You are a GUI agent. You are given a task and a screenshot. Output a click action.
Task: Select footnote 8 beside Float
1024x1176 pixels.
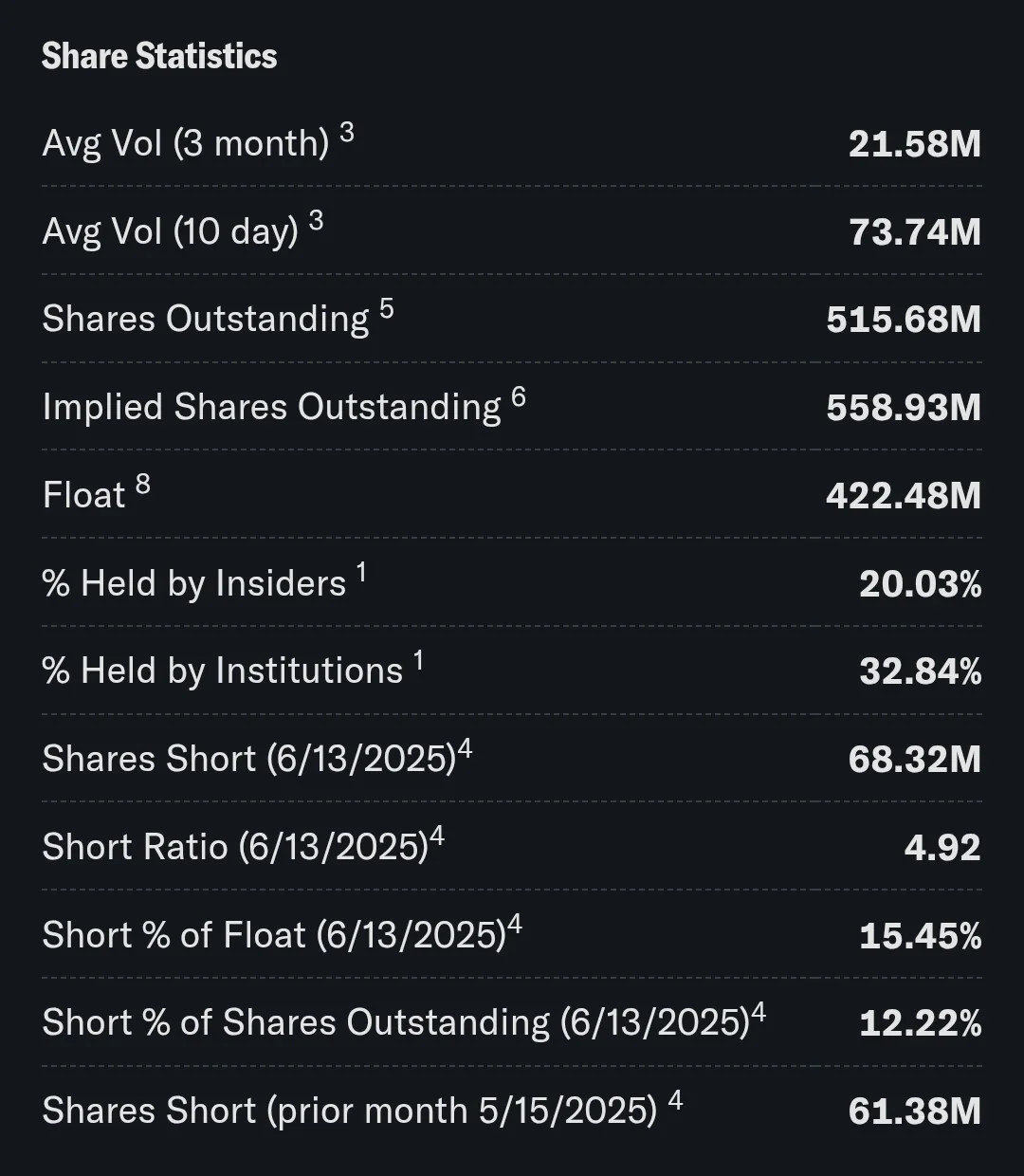(x=142, y=486)
